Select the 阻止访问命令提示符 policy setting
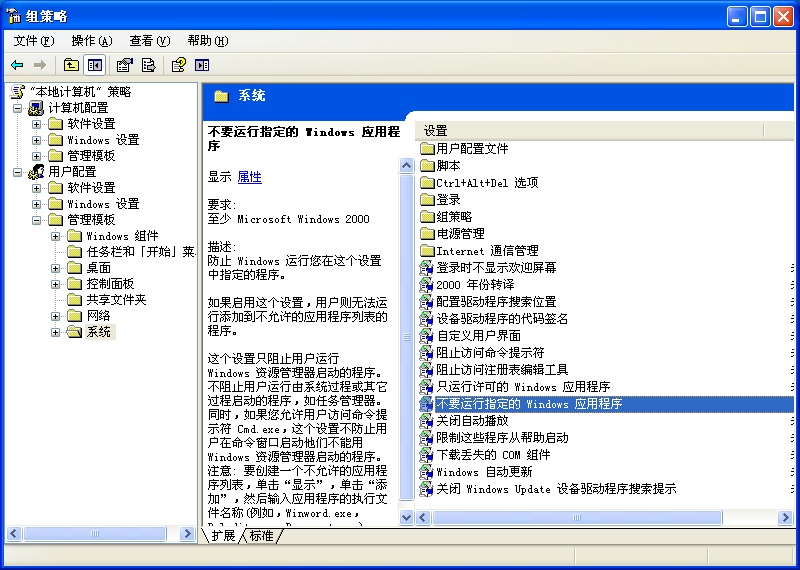800x570 pixels. [x=490, y=353]
